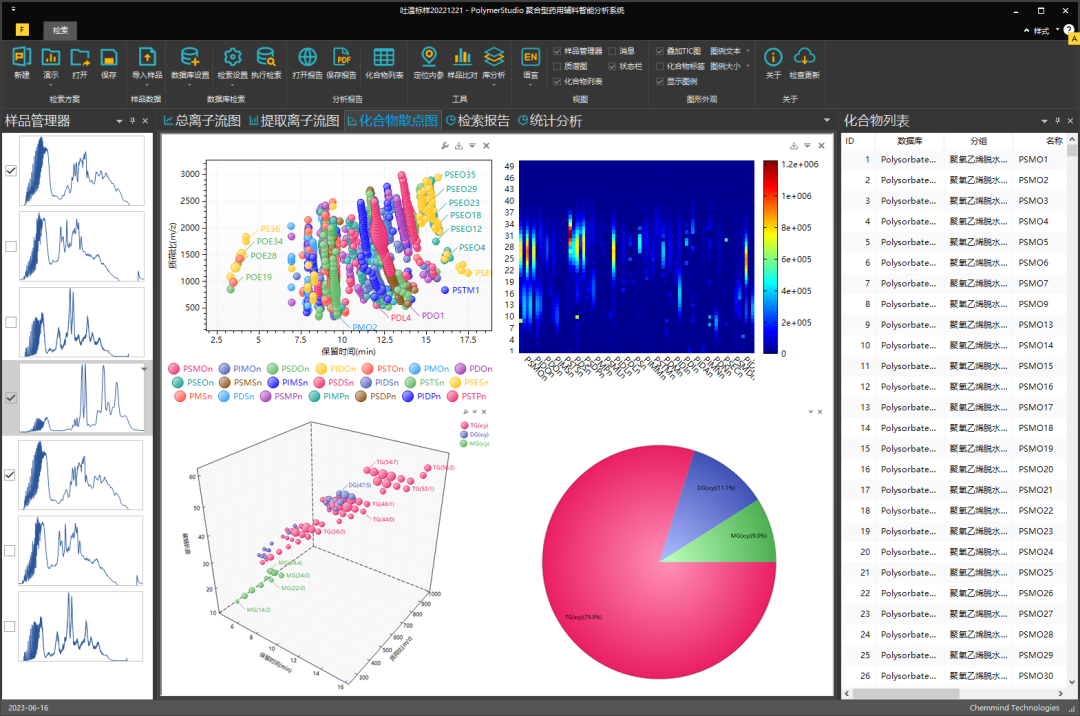Open heatmap panel dropdown arrow
This screenshot has width=1080, height=716.
807,146
